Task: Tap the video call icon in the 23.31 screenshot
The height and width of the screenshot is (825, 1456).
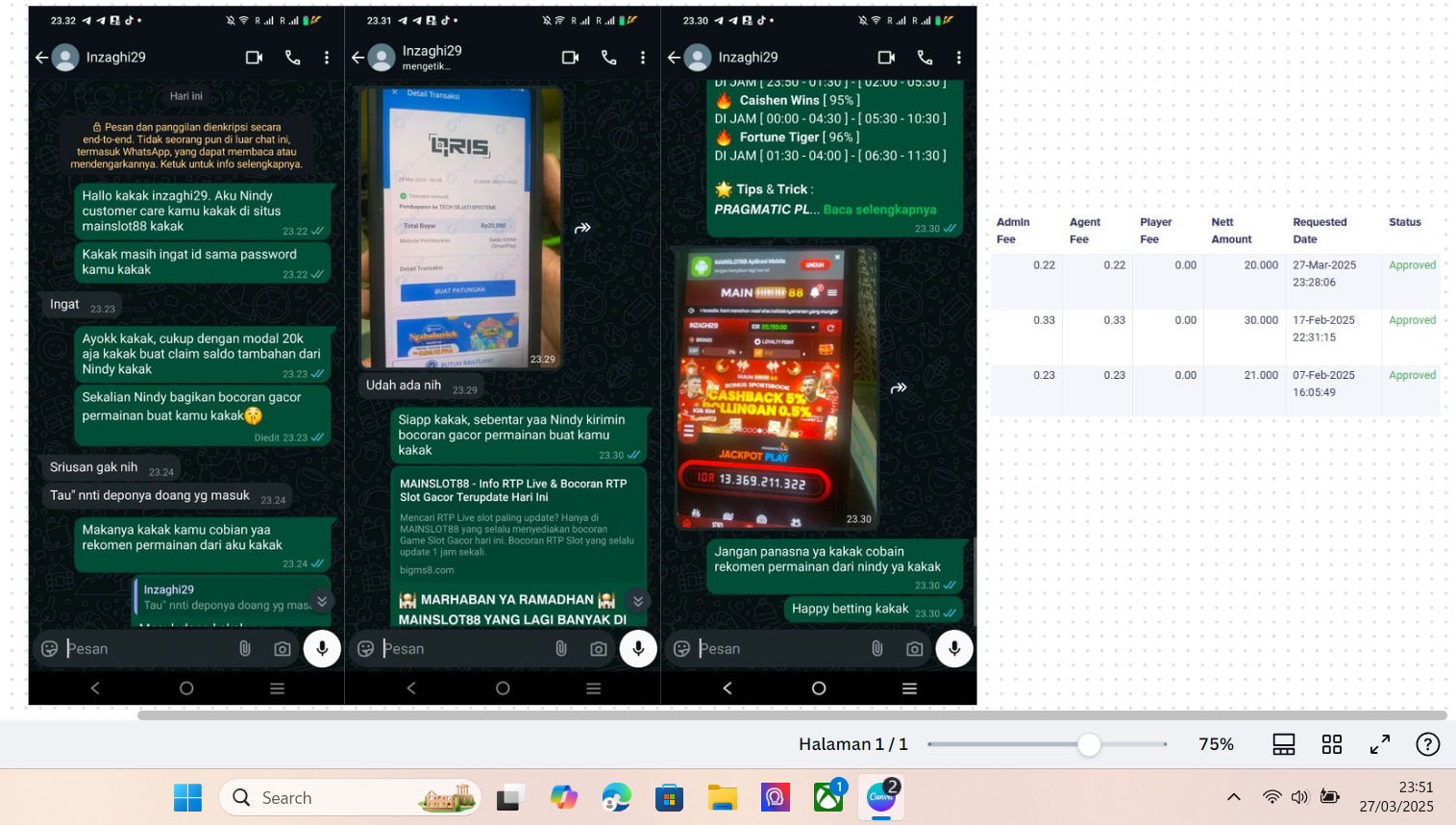Action: click(x=570, y=58)
